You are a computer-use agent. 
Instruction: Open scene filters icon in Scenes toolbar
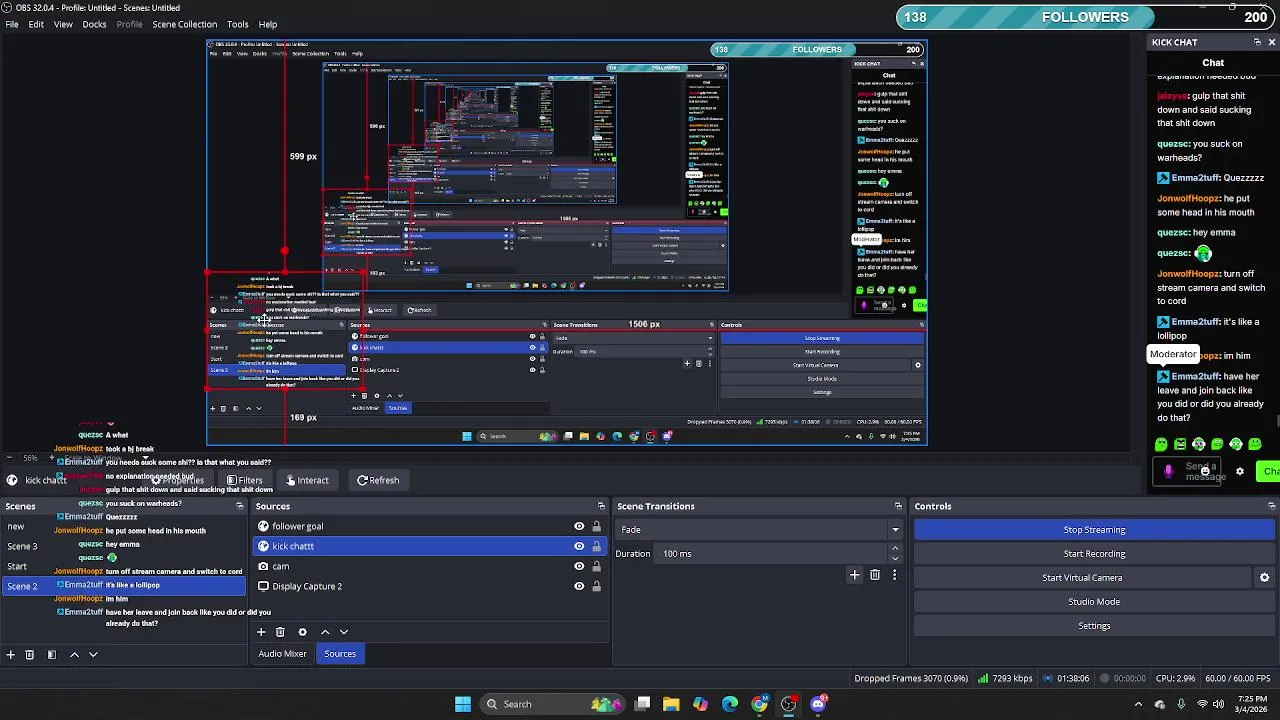point(52,654)
